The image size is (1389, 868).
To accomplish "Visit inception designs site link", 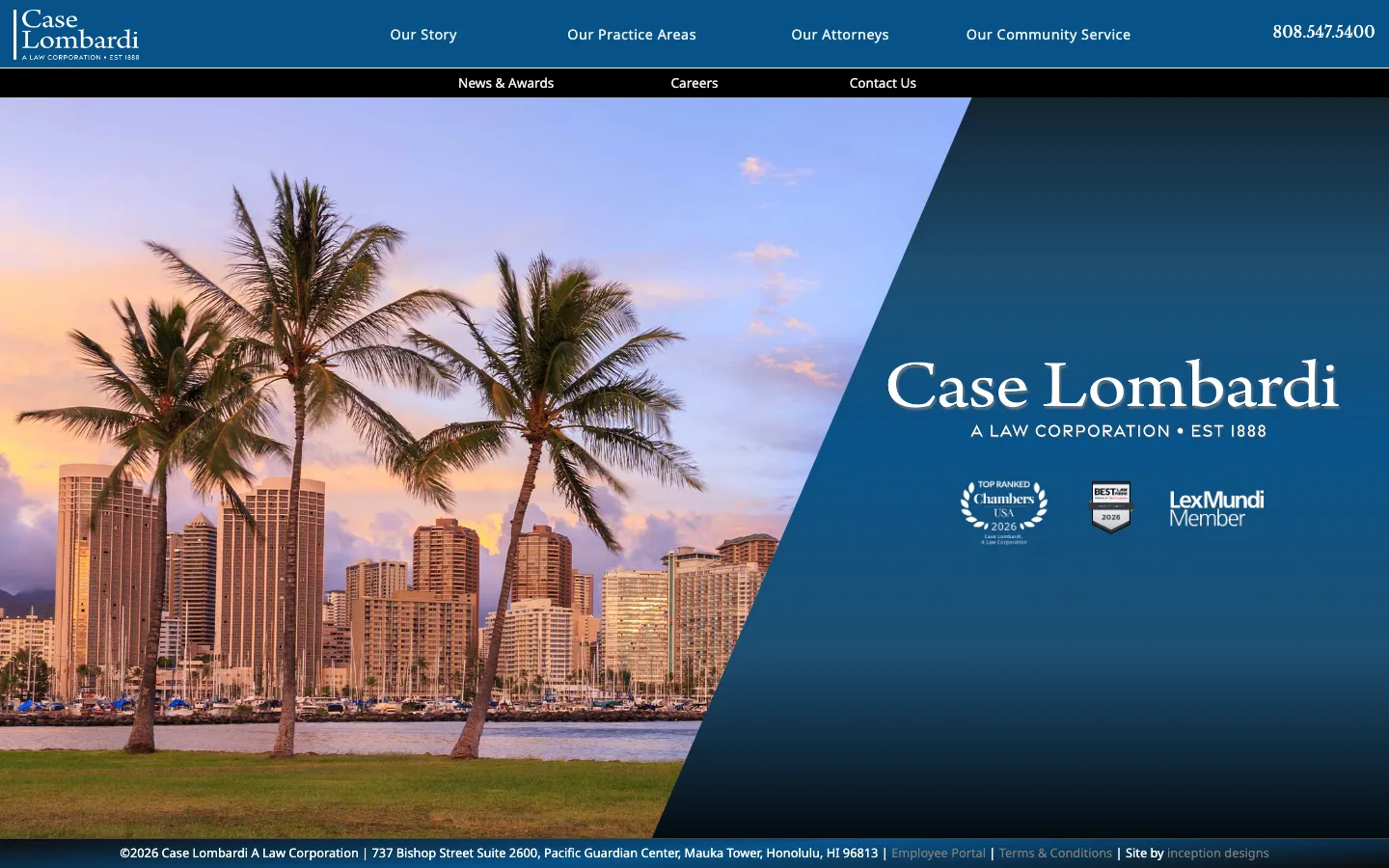I will pyautogui.click(x=1218, y=854).
